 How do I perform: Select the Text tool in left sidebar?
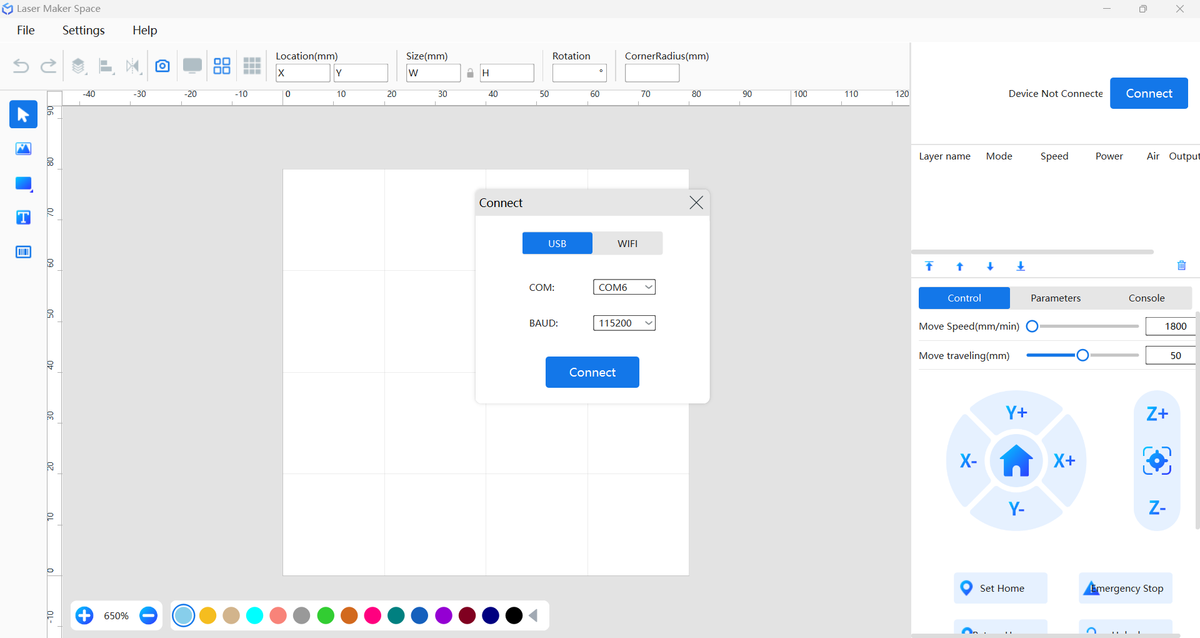point(24,217)
